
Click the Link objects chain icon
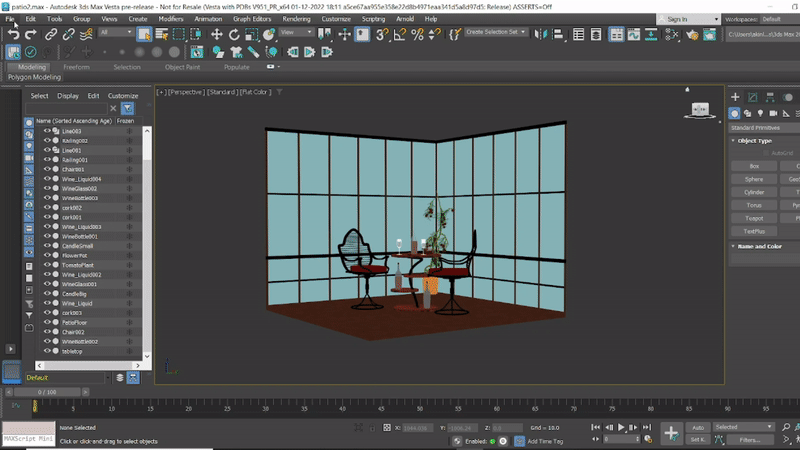pos(51,34)
